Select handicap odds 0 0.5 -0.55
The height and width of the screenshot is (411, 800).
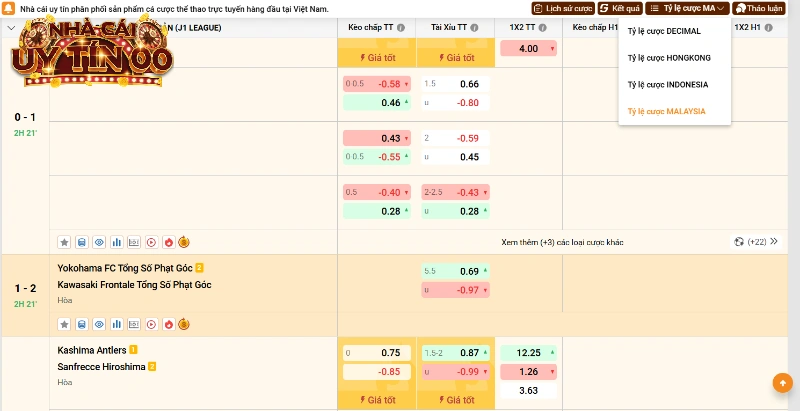(377, 157)
